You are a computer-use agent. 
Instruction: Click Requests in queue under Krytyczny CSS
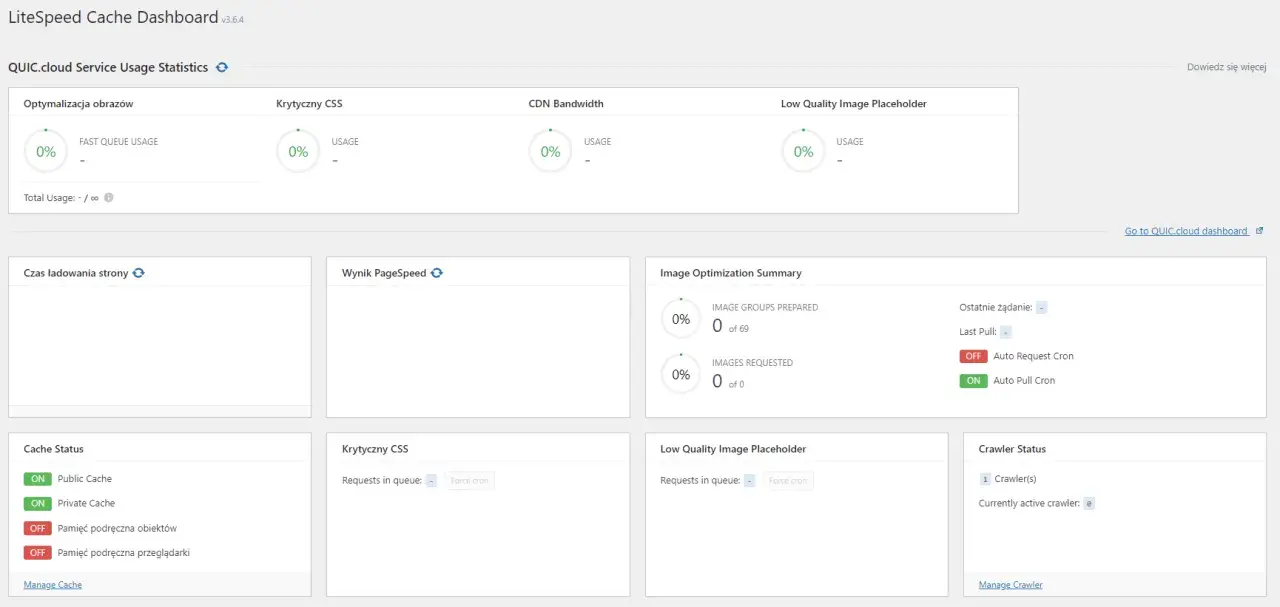[382, 480]
